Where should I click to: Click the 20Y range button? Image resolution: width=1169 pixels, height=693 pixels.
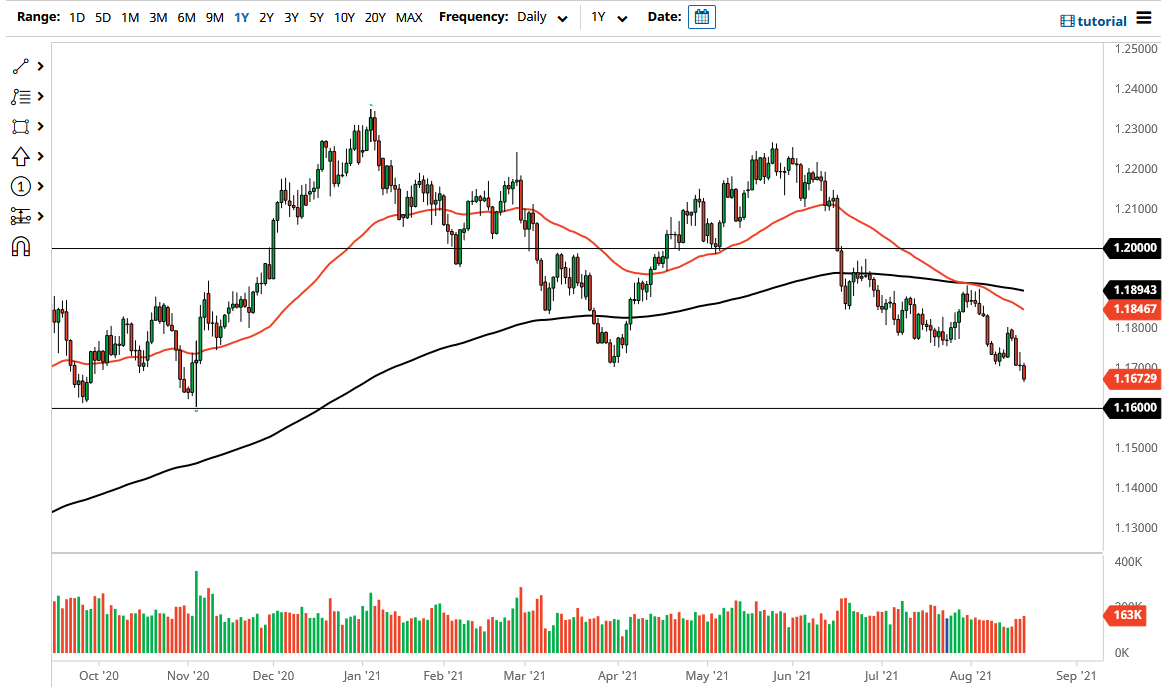375,17
